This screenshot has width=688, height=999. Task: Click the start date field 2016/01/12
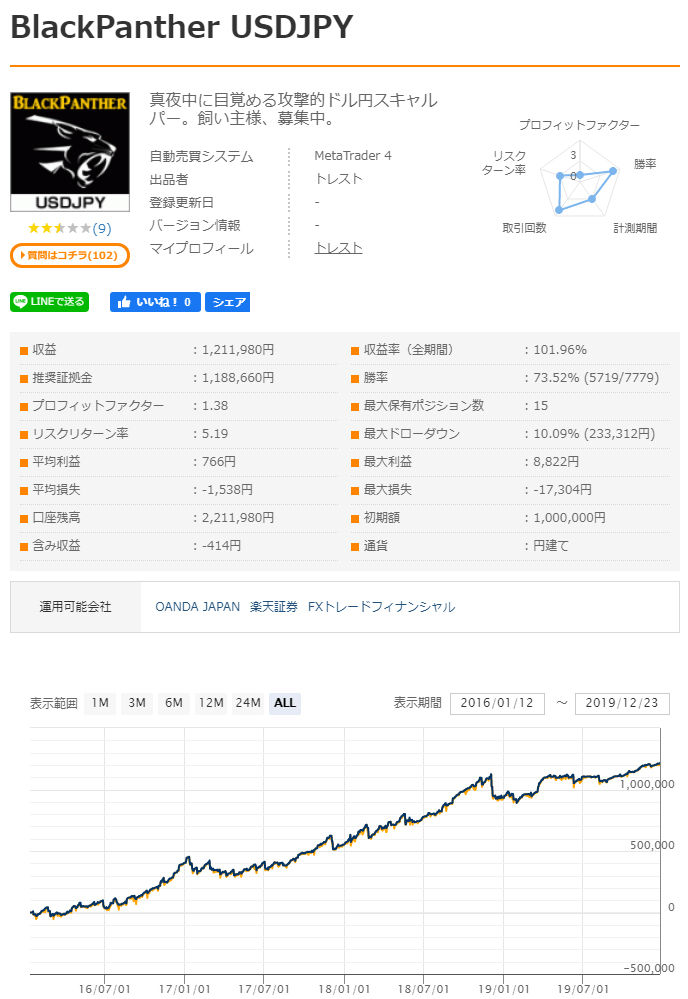click(x=497, y=703)
